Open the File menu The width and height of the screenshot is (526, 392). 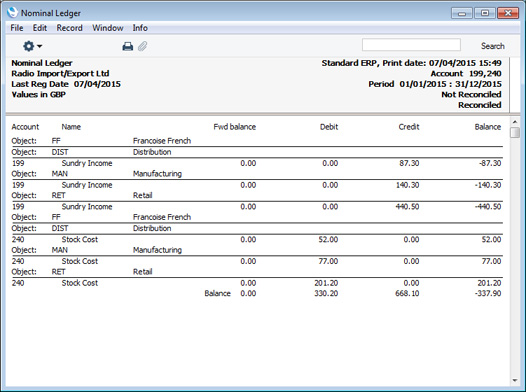(17, 28)
